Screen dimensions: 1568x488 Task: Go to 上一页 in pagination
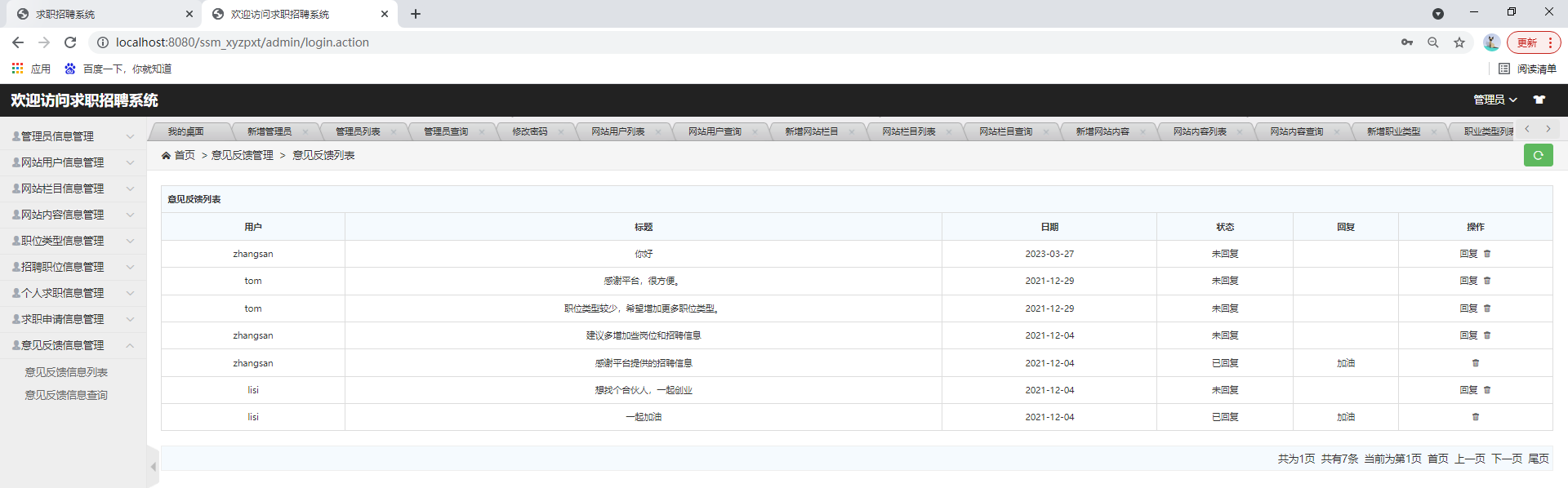1470,459
